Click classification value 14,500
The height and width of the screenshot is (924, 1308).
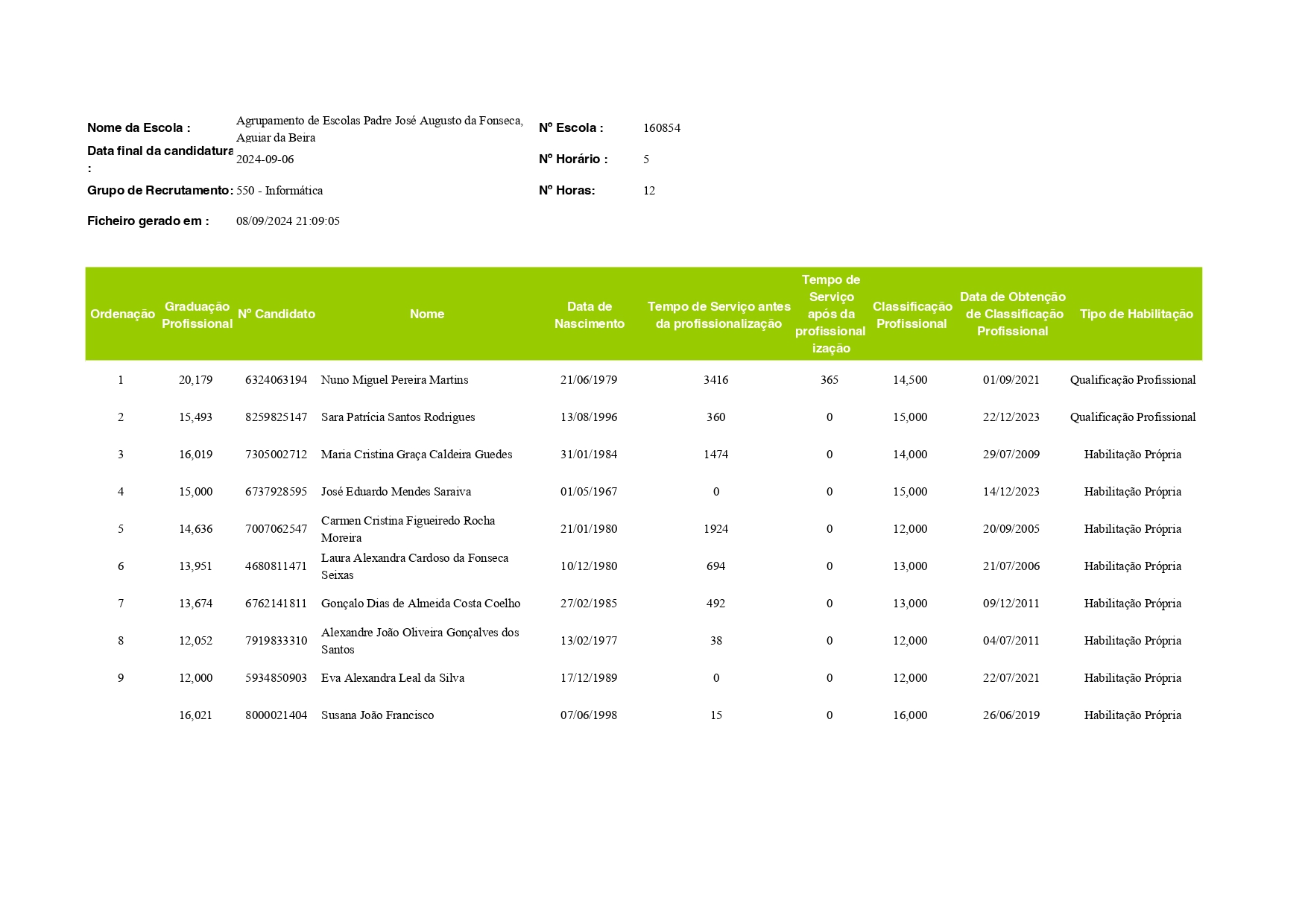[910, 380]
